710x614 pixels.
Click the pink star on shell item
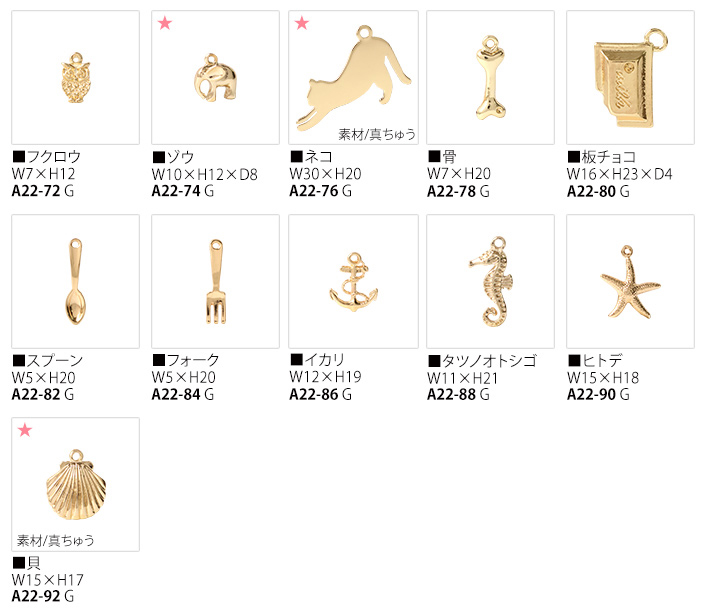point(25,430)
